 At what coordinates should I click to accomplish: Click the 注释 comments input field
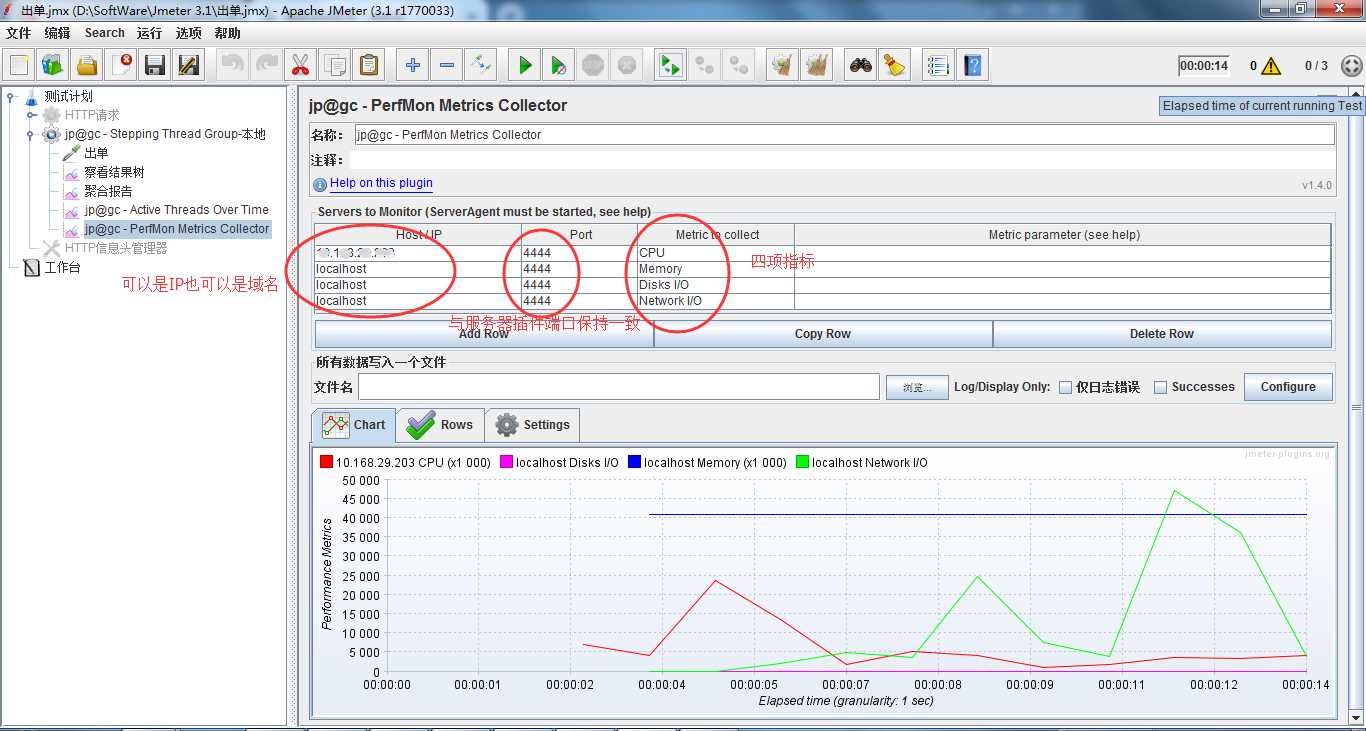(841, 160)
